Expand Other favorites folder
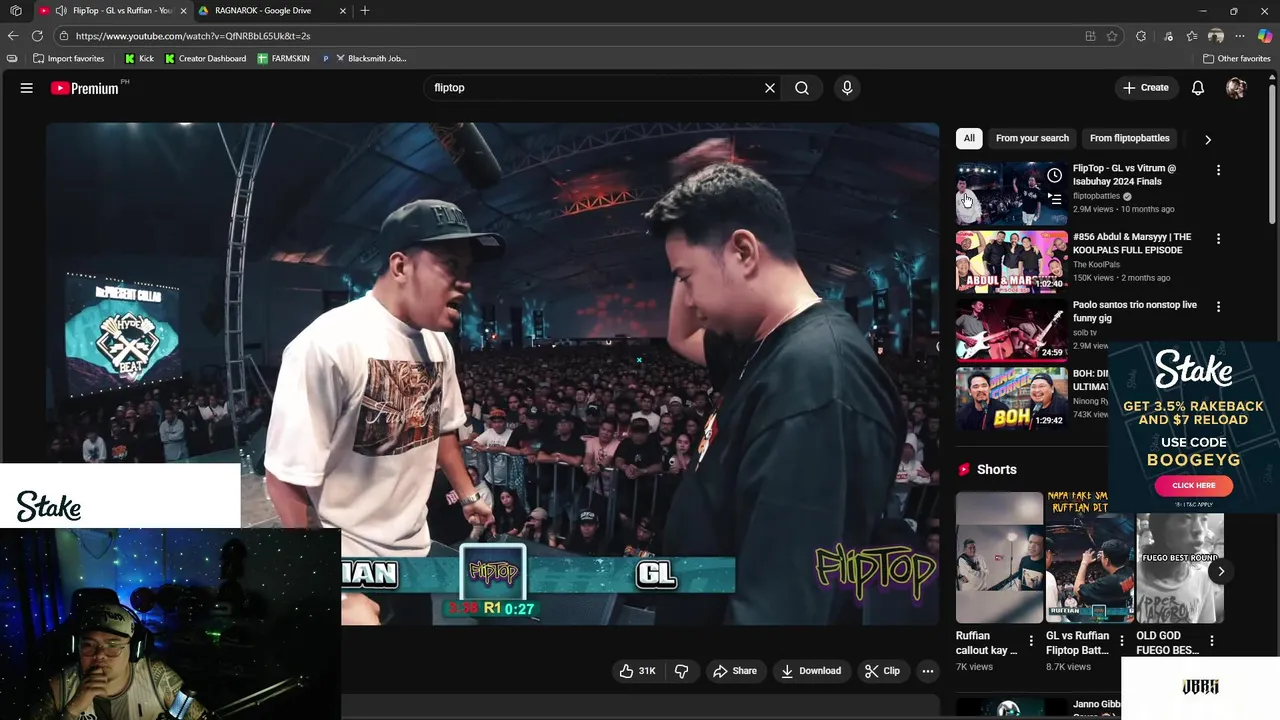 pos(1237,59)
